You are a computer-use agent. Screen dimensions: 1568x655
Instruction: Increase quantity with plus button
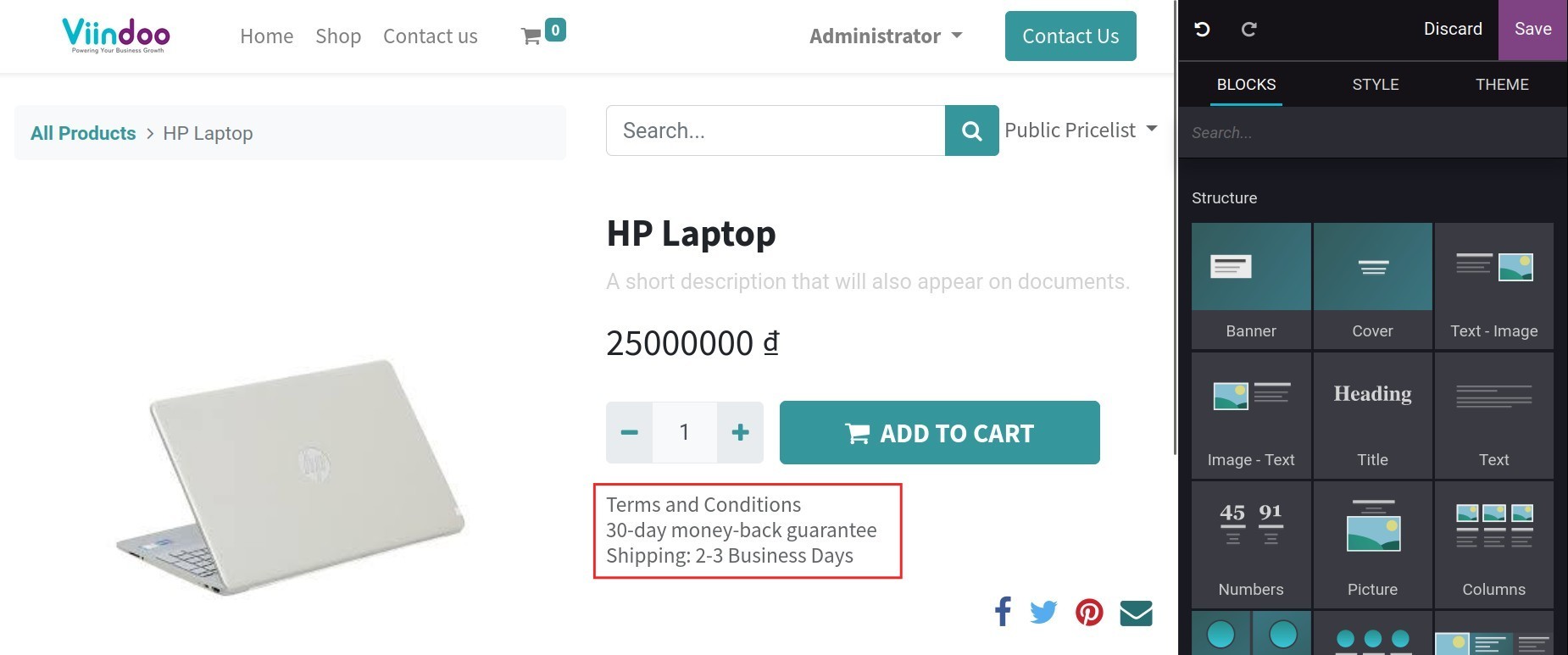tap(740, 433)
